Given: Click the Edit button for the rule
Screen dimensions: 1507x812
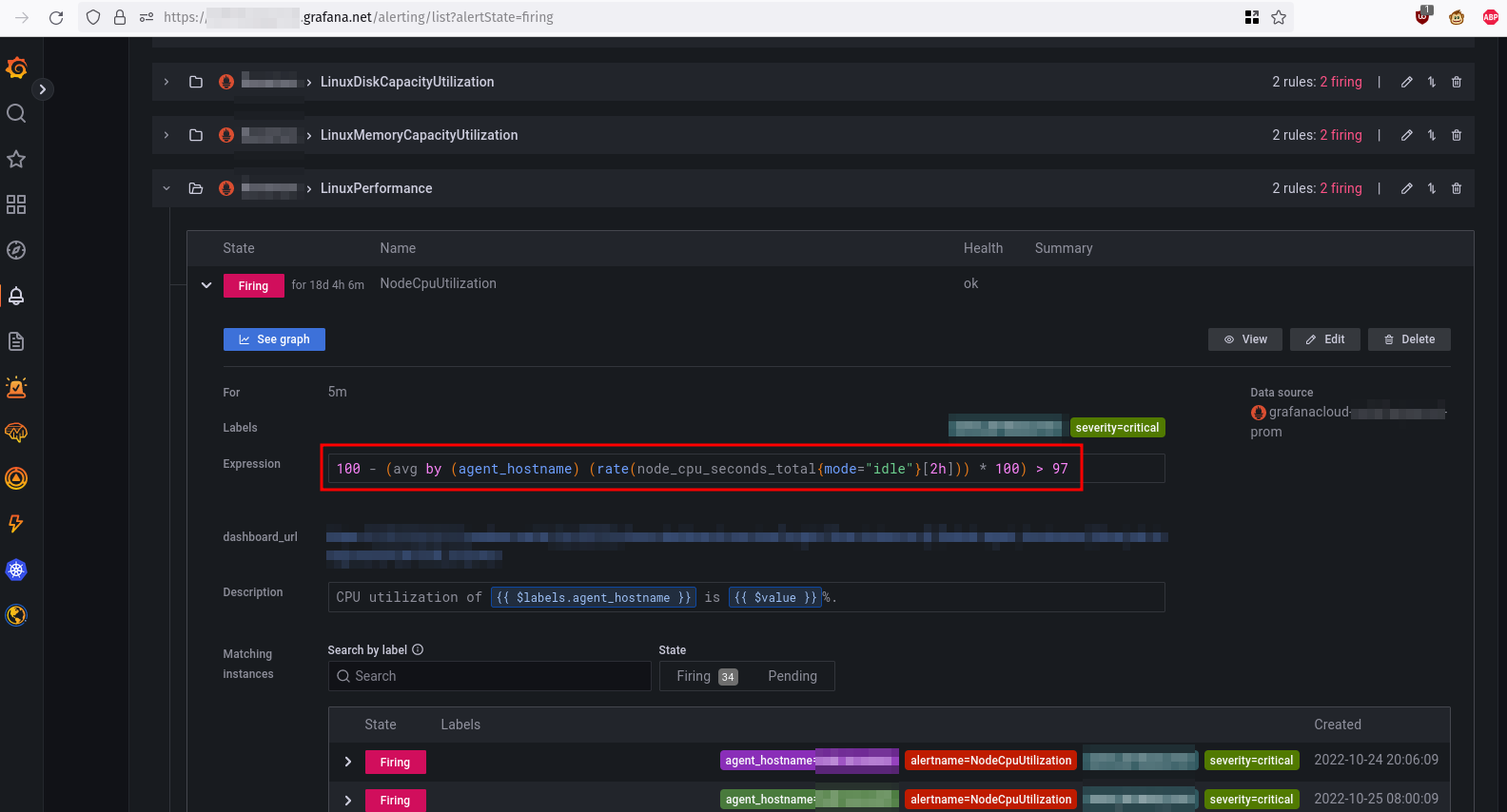Looking at the screenshot, I should coord(1325,339).
